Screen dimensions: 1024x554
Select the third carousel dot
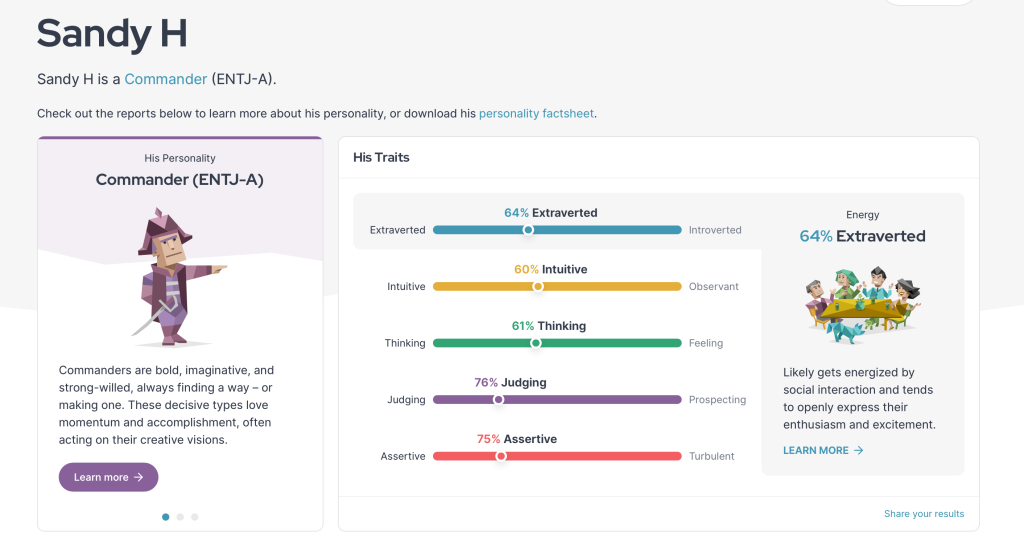(194, 517)
